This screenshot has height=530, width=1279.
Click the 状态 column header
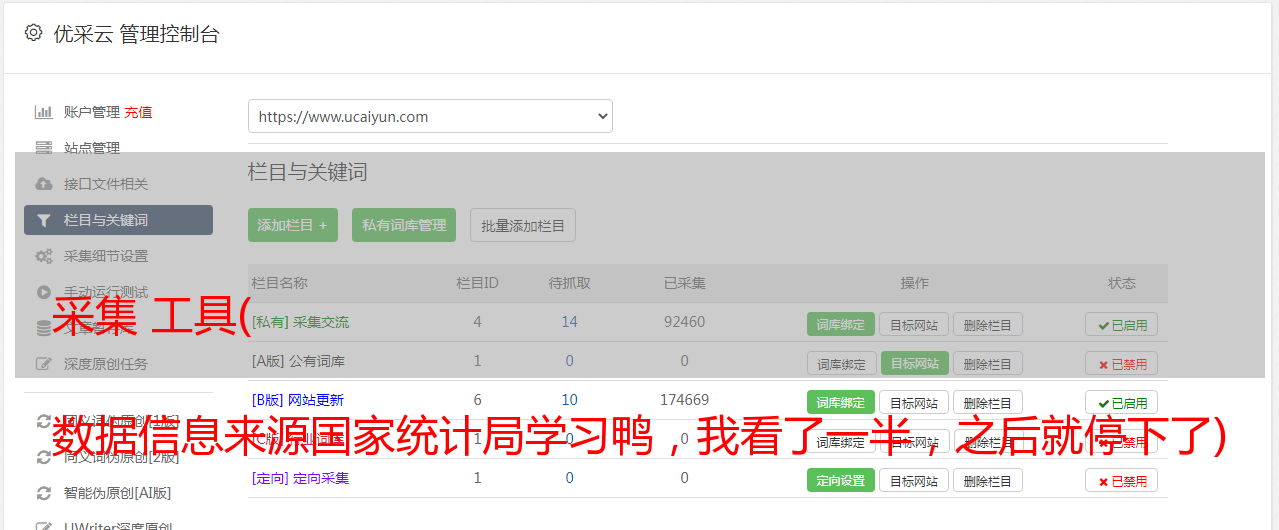[x=1121, y=283]
